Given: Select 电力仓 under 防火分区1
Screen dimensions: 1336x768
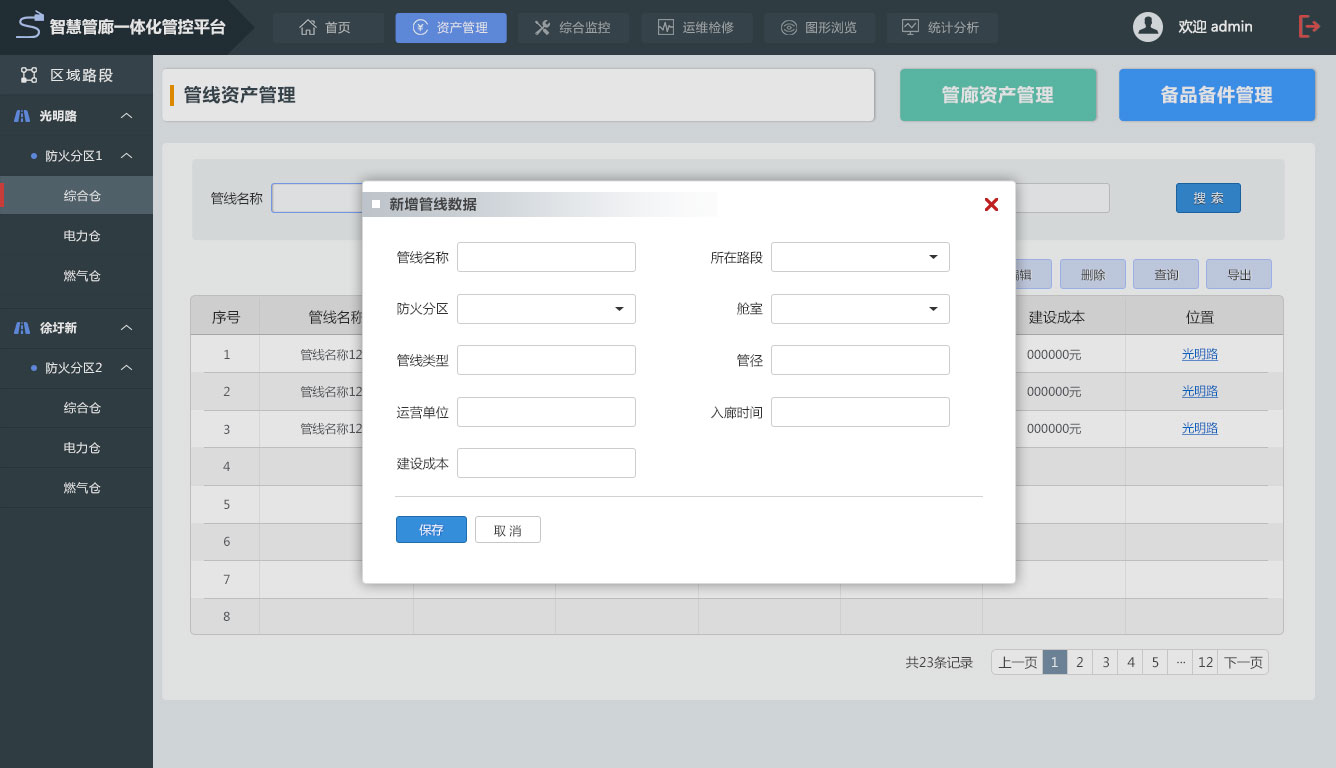Looking at the screenshot, I should 82,236.
